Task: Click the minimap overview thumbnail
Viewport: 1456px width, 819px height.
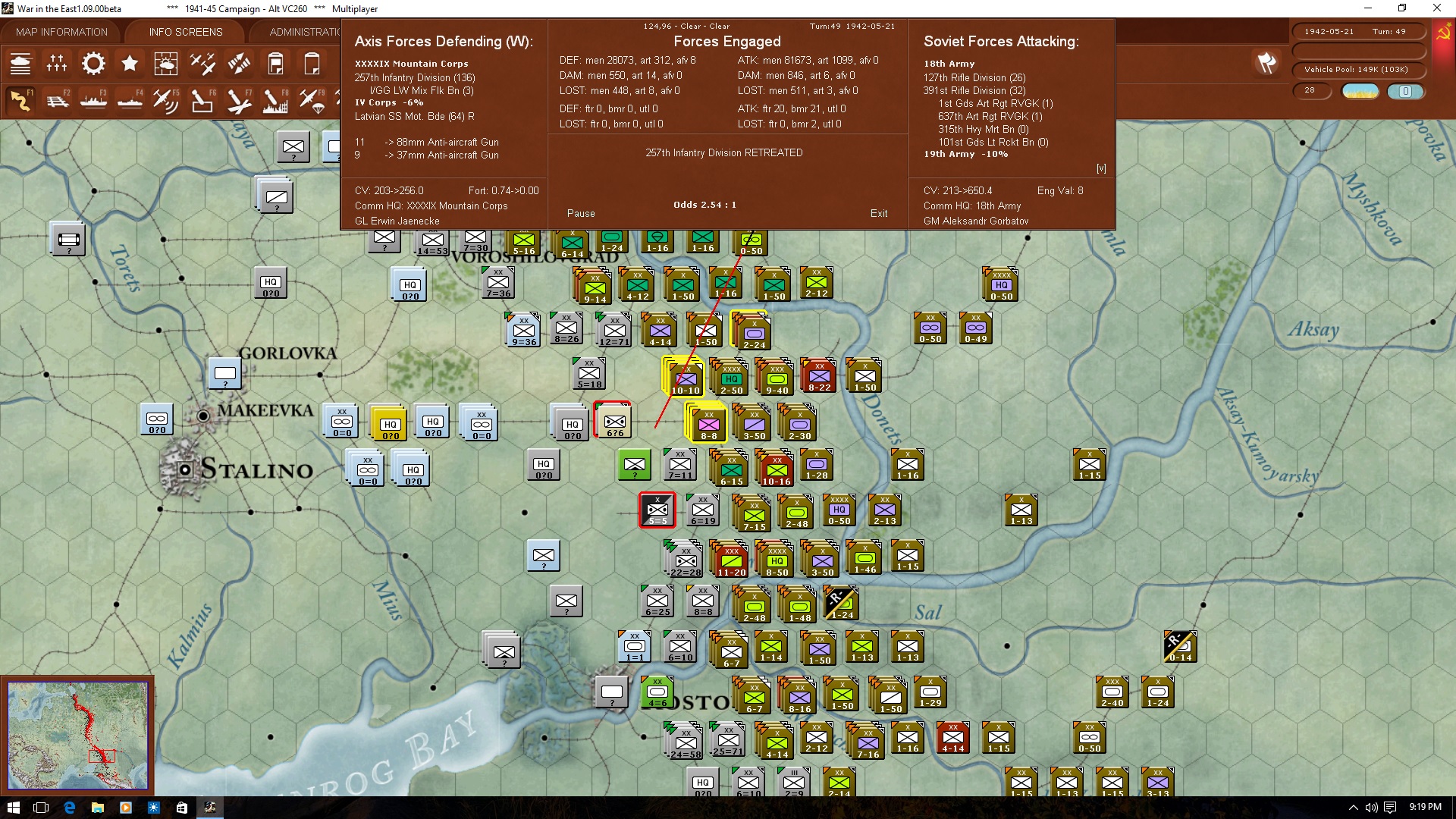Action: tap(78, 736)
